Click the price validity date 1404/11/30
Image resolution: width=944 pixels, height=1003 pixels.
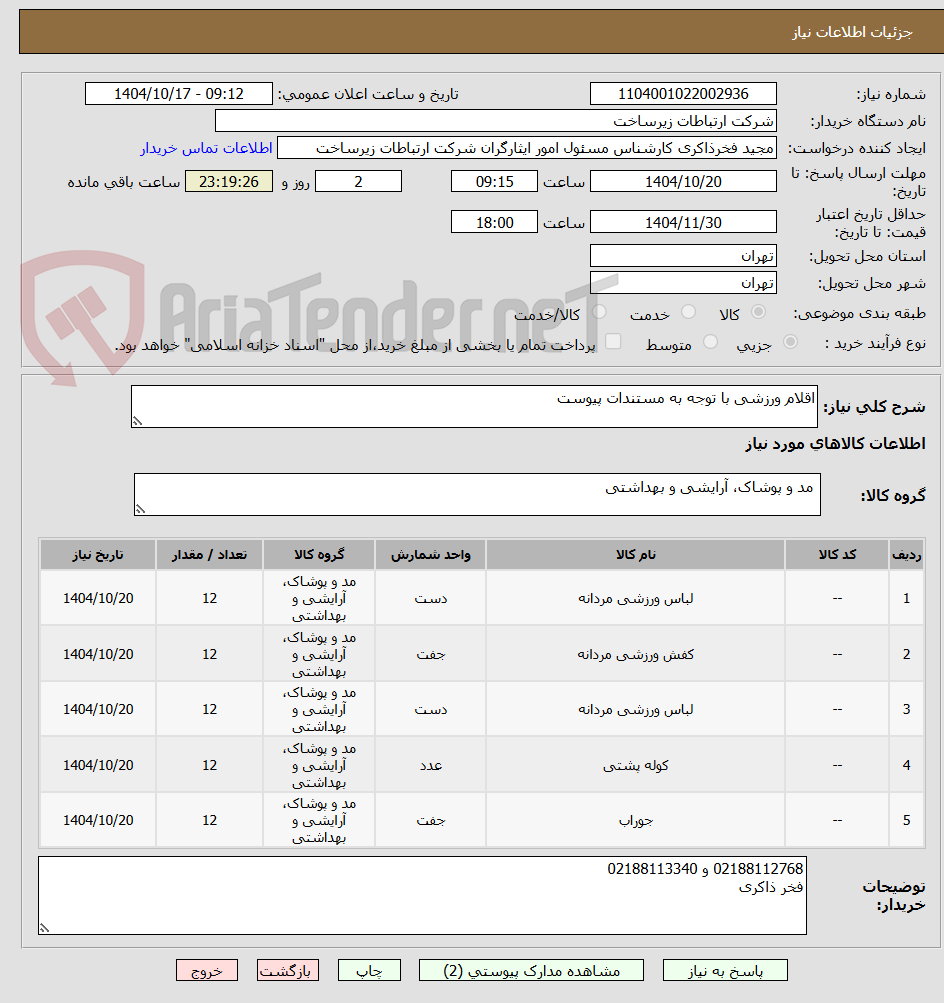[x=683, y=223]
